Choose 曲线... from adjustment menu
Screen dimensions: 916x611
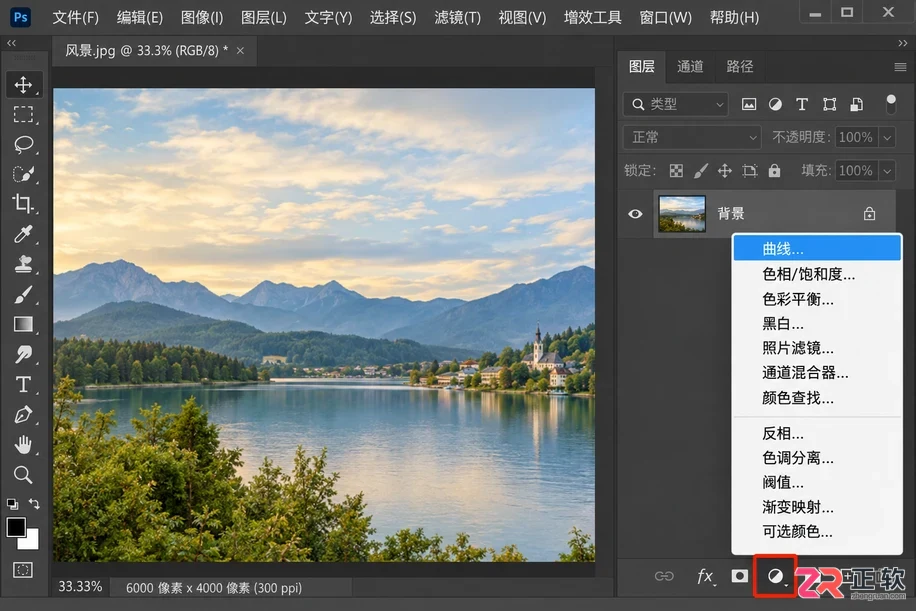817,249
